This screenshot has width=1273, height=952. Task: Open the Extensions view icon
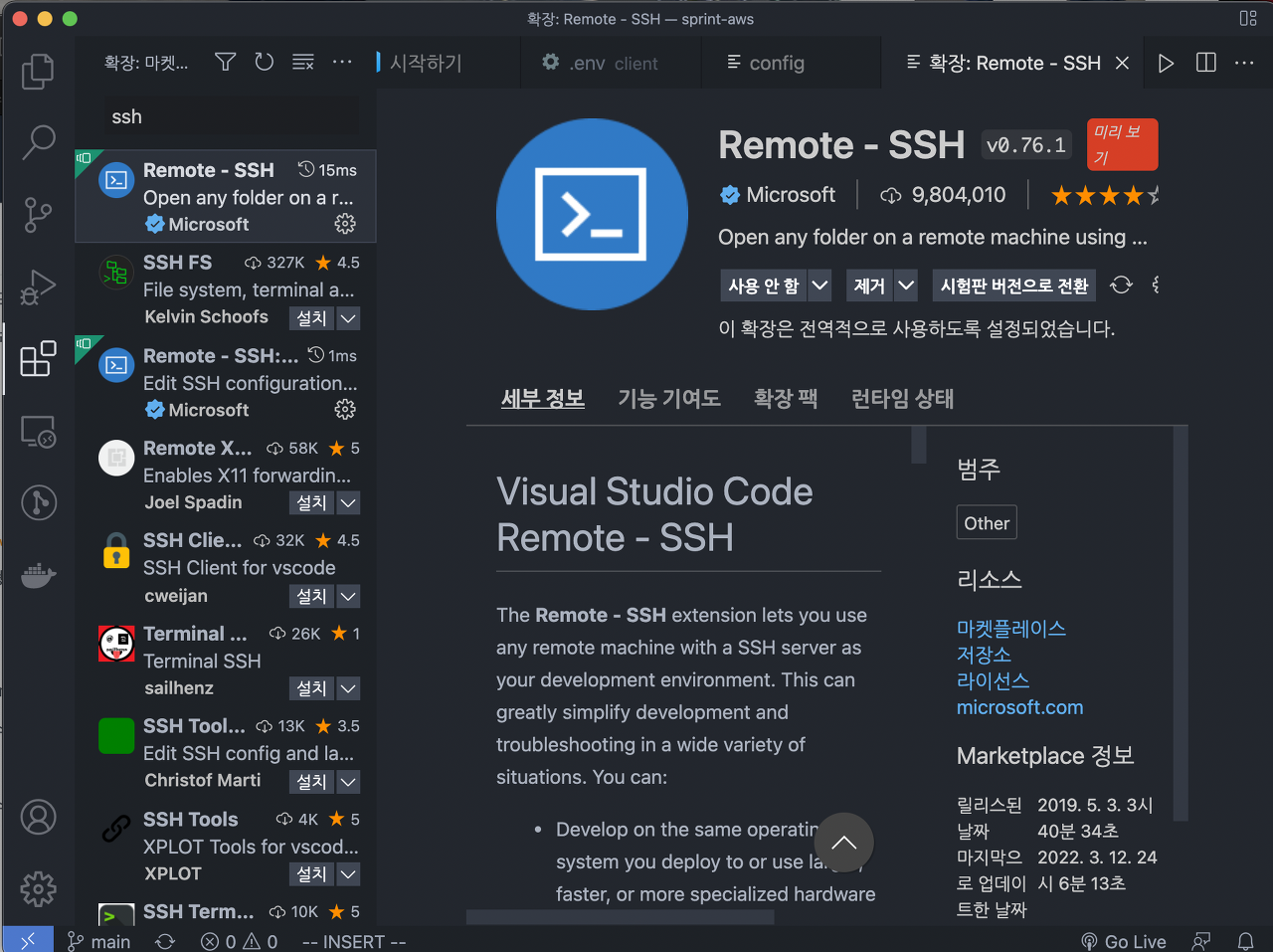click(38, 358)
